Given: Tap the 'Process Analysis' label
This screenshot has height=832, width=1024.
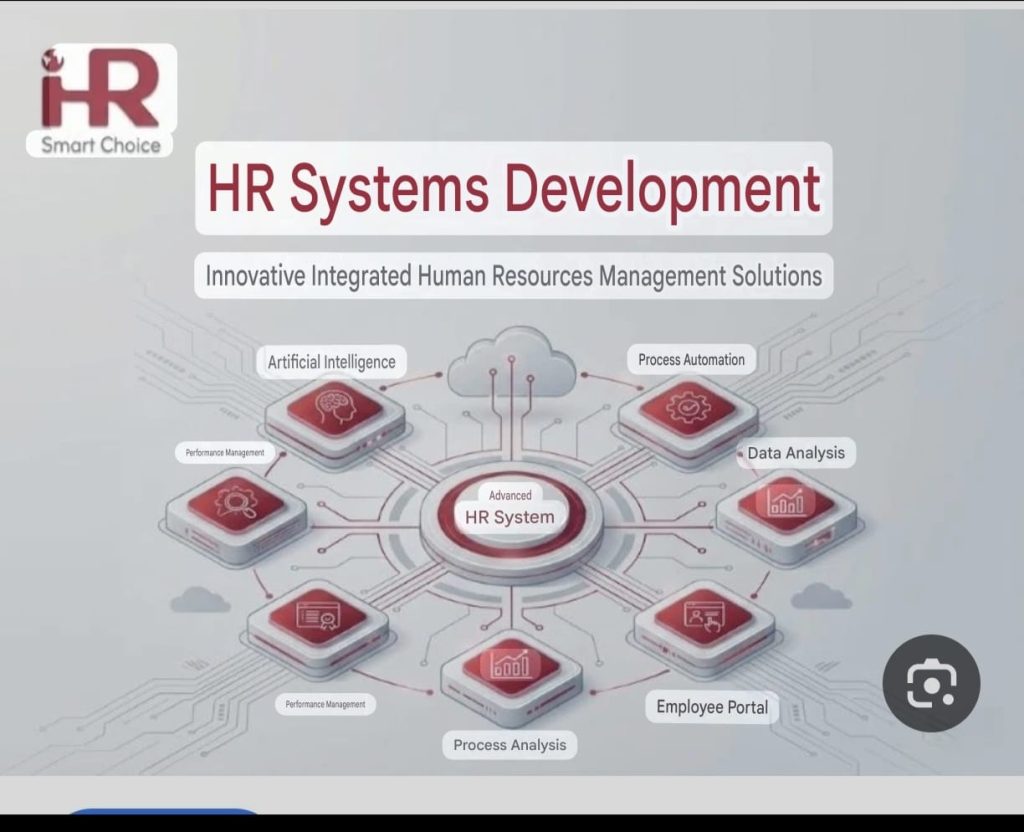Looking at the screenshot, I should pyautogui.click(x=509, y=744).
